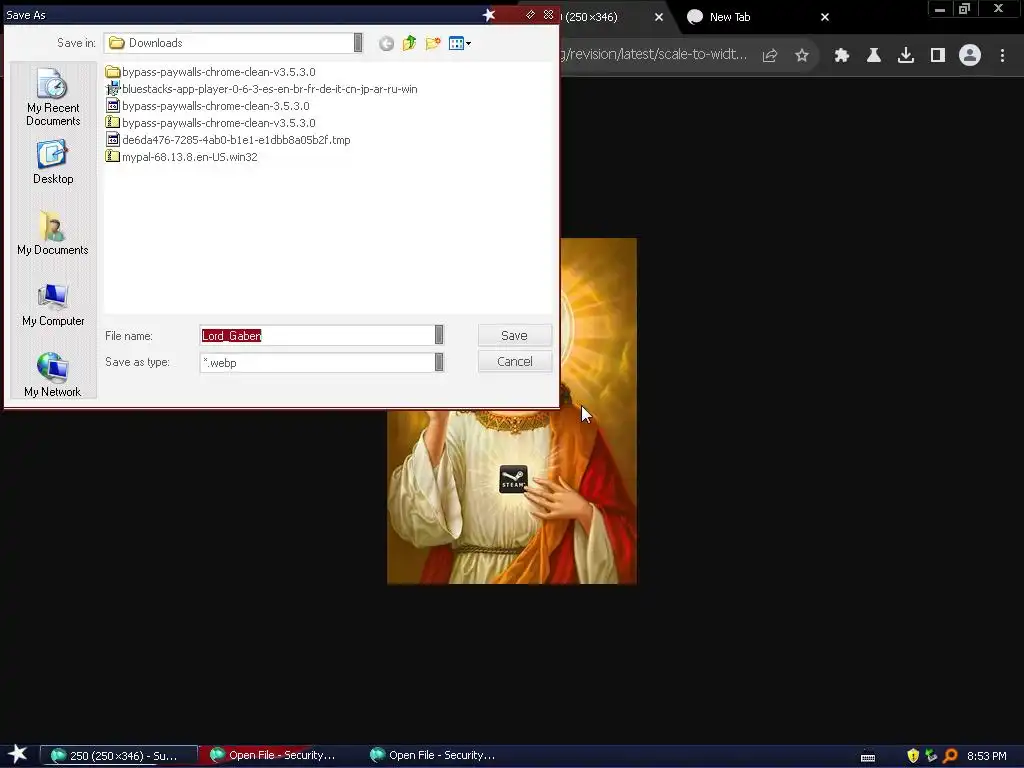Bookmark this page with star icon
The height and width of the screenshot is (768, 1024).
coord(802,56)
